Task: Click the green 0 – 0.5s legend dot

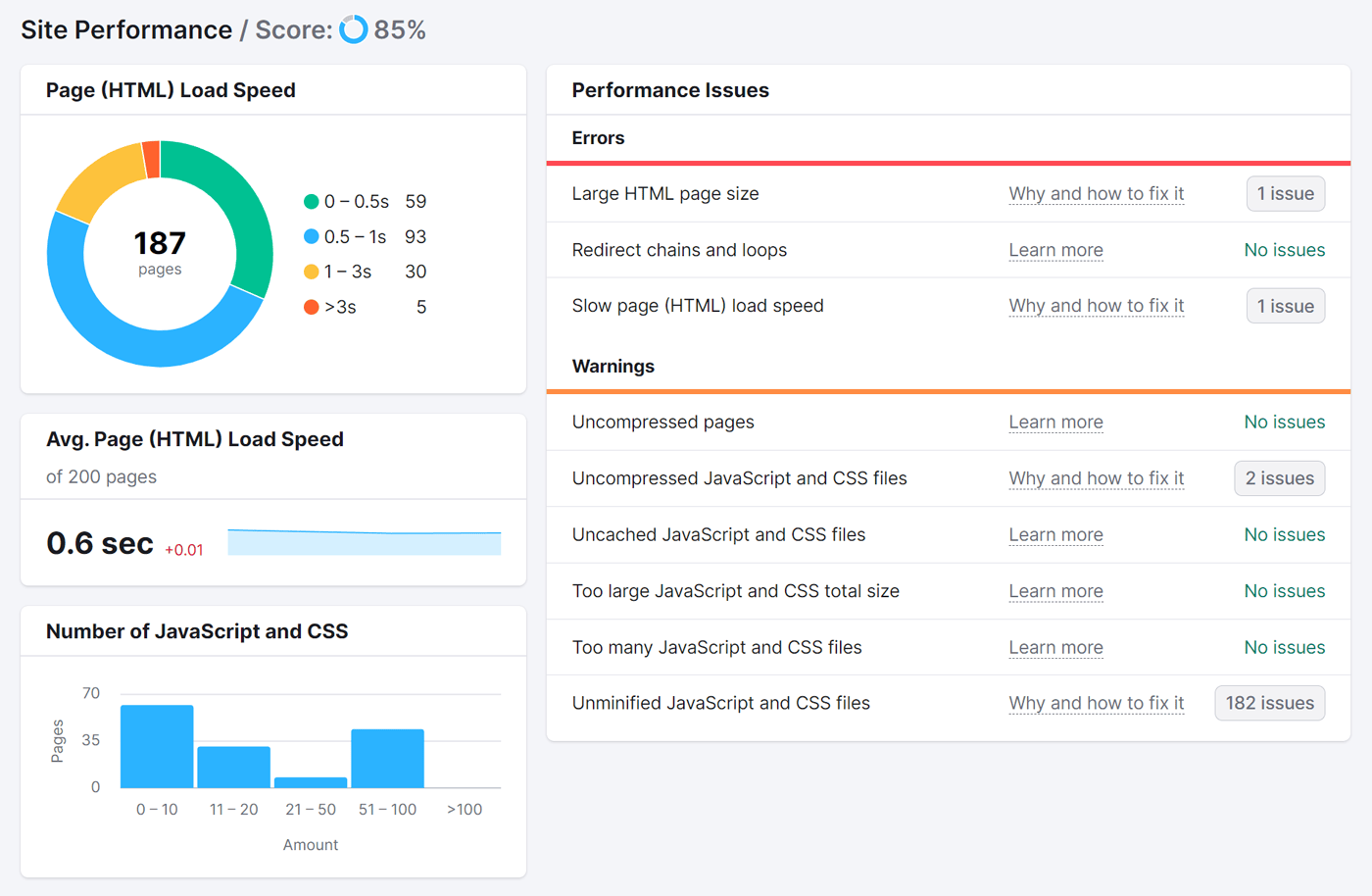Action: click(x=311, y=202)
